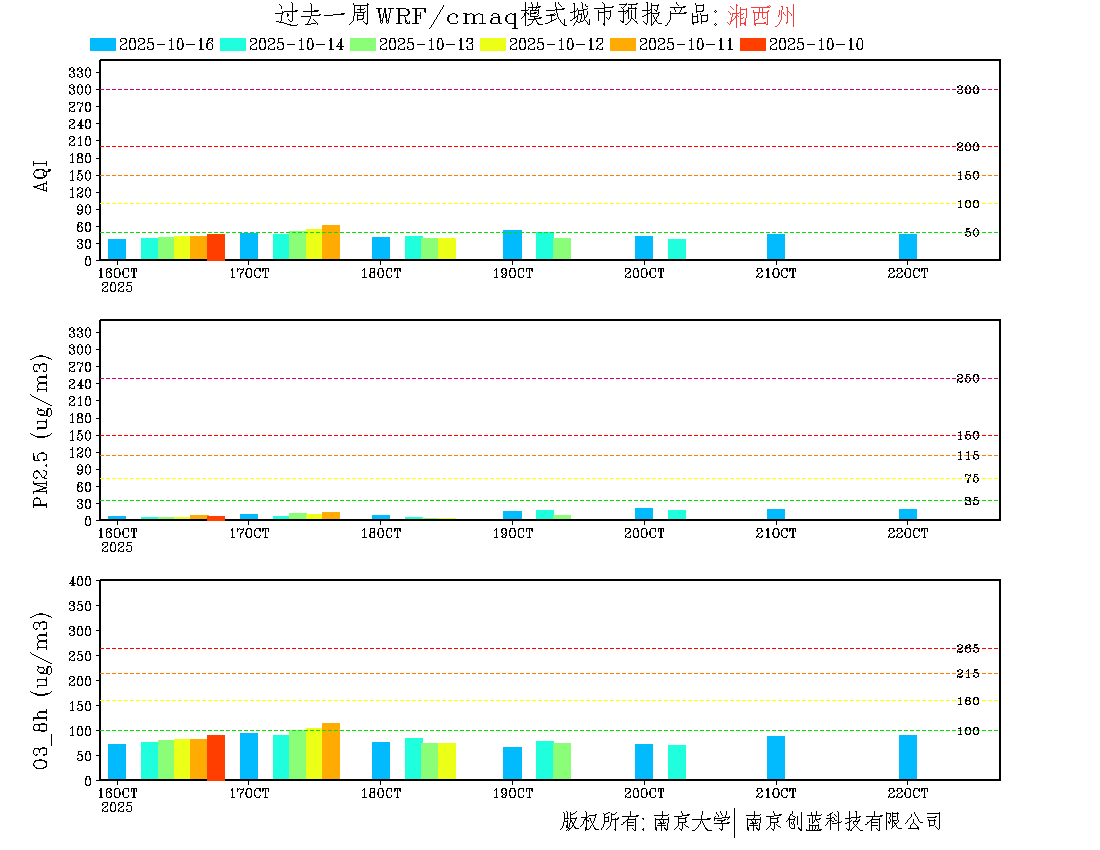
Task: Click the PM2.5 (ug/m3) y-axis title
Action: pos(42,430)
